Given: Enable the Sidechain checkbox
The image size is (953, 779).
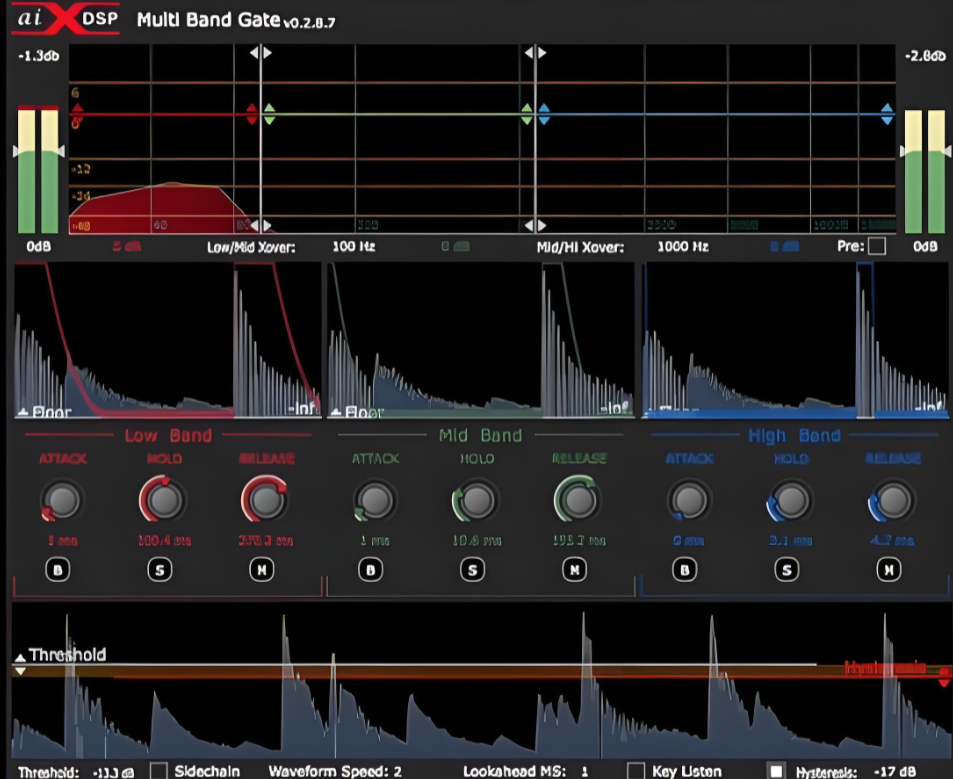Looking at the screenshot, I should [x=159, y=771].
